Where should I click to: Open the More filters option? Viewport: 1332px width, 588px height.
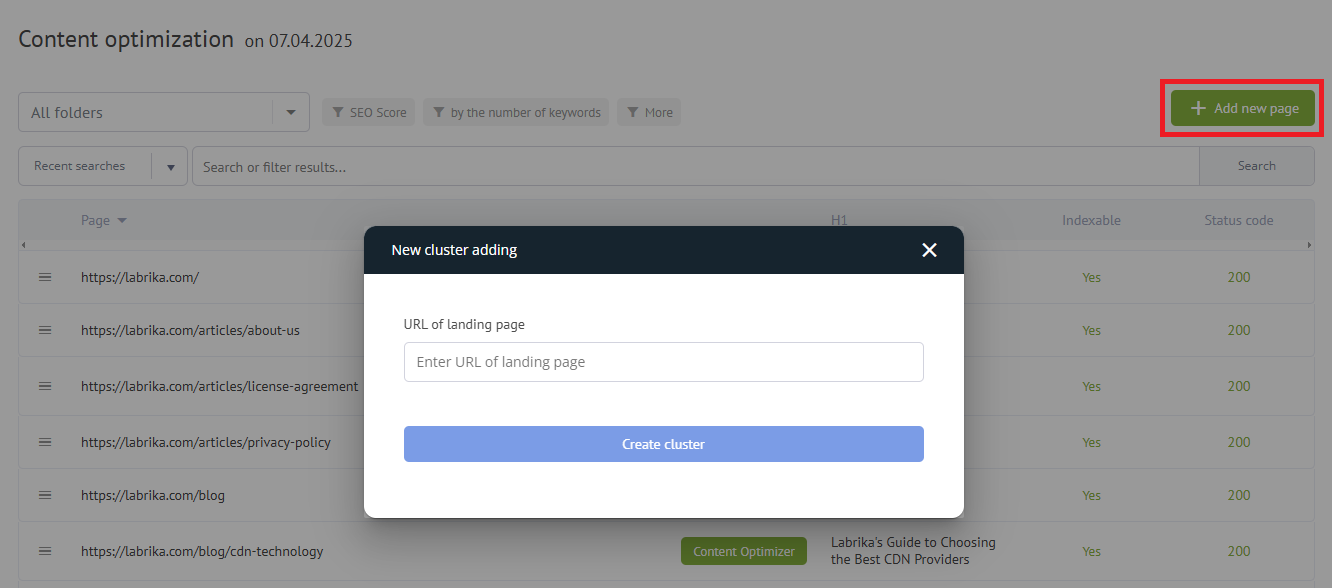649,112
